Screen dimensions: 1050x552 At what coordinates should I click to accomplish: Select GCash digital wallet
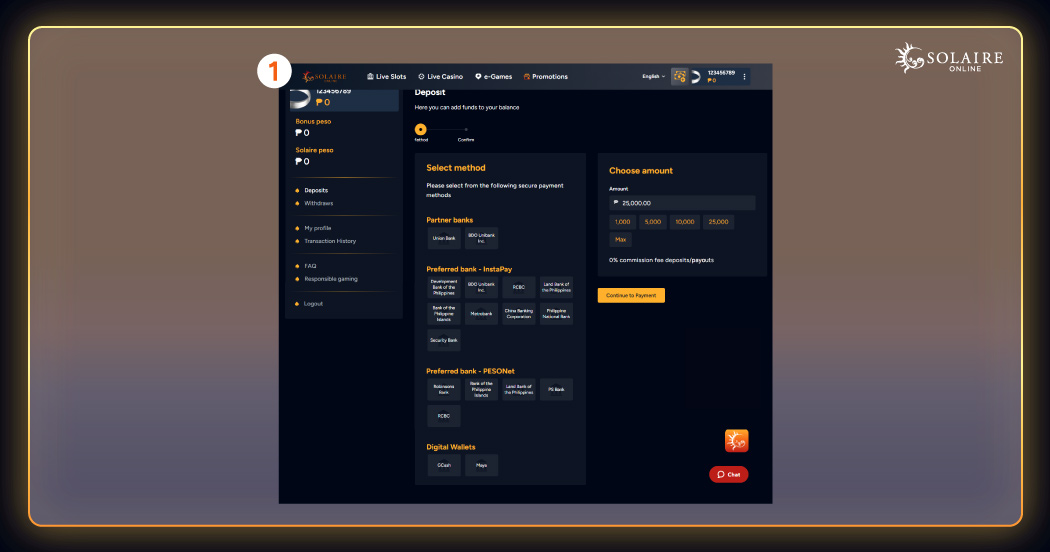pyautogui.click(x=444, y=465)
